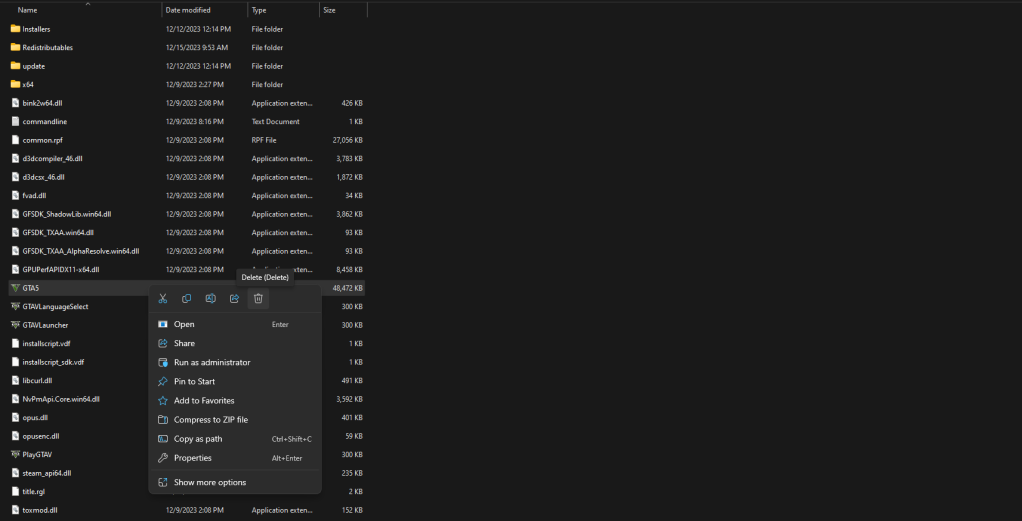This screenshot has height=521, width=1022.
Task: Click the Installers folder icon
Action: tap(15, 29)
